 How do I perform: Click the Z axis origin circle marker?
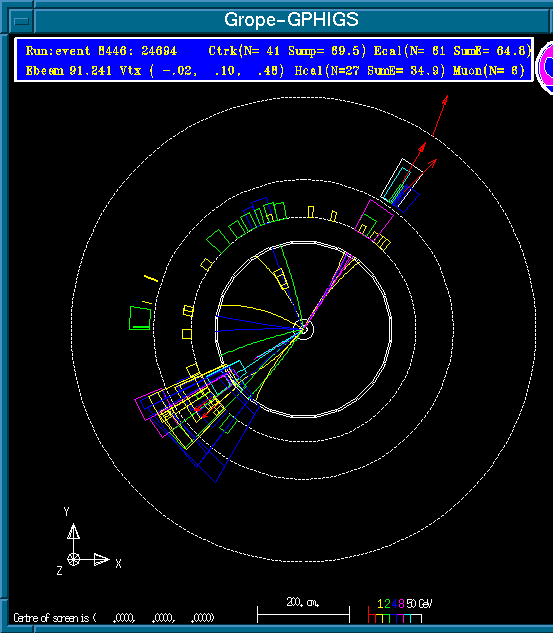coord(73,560)
